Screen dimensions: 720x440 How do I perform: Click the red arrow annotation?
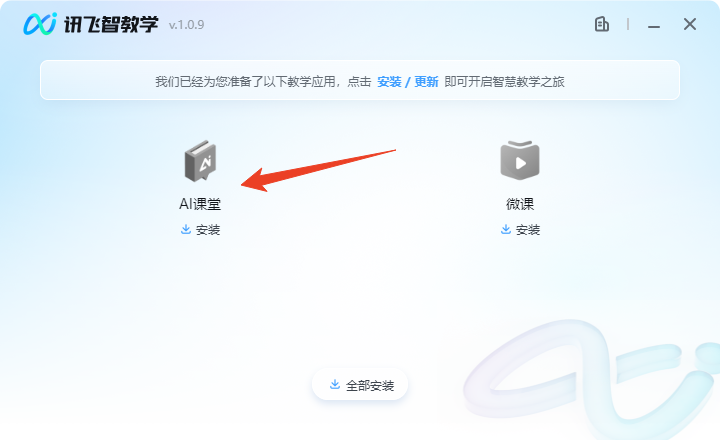pyautogui.click(x=318, y=170)
